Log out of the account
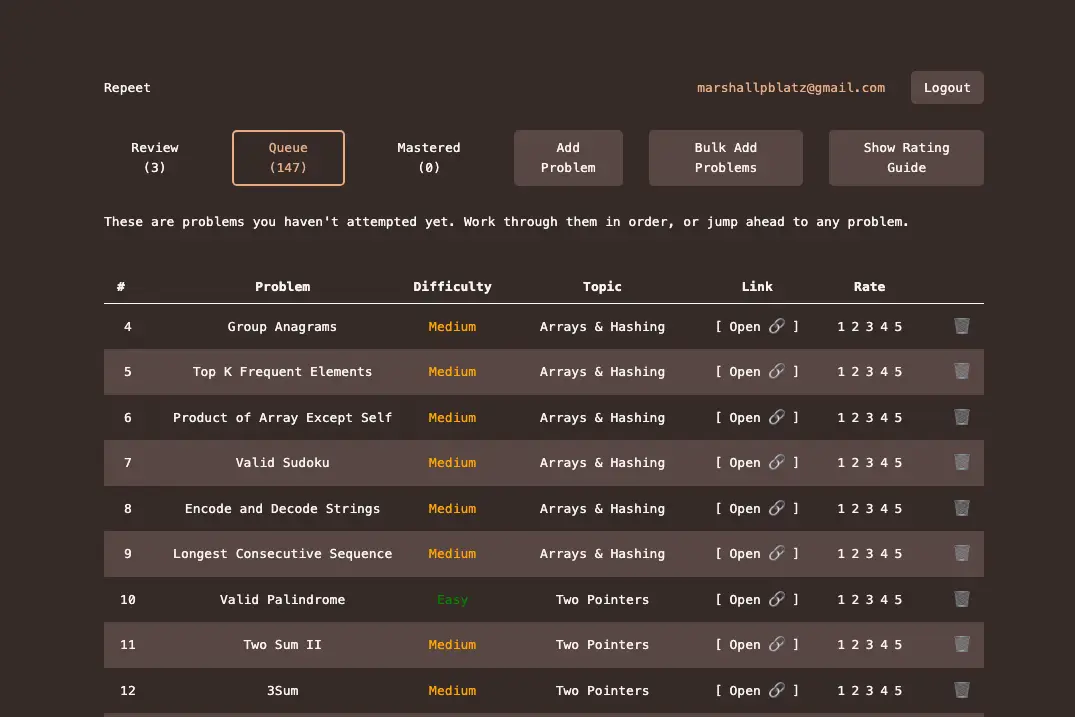Screen dimensions: 1075x717 946,88
